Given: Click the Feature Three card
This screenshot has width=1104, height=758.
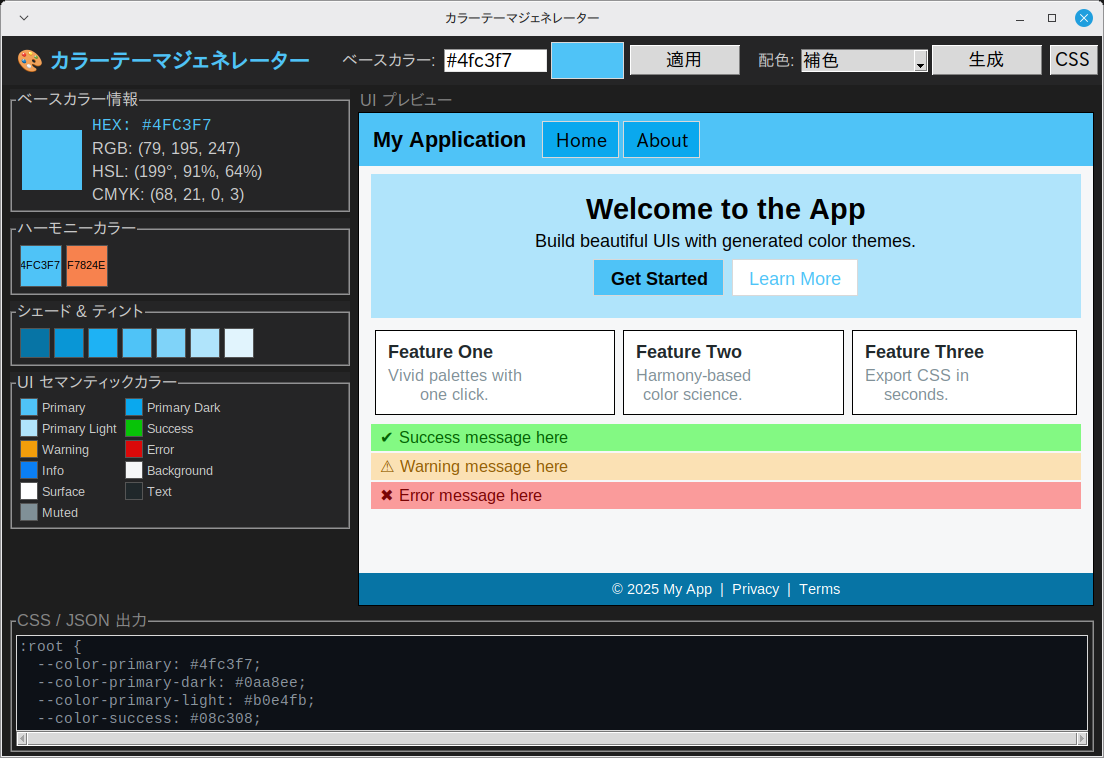Looking at the screenshot, I should point(965,372).
